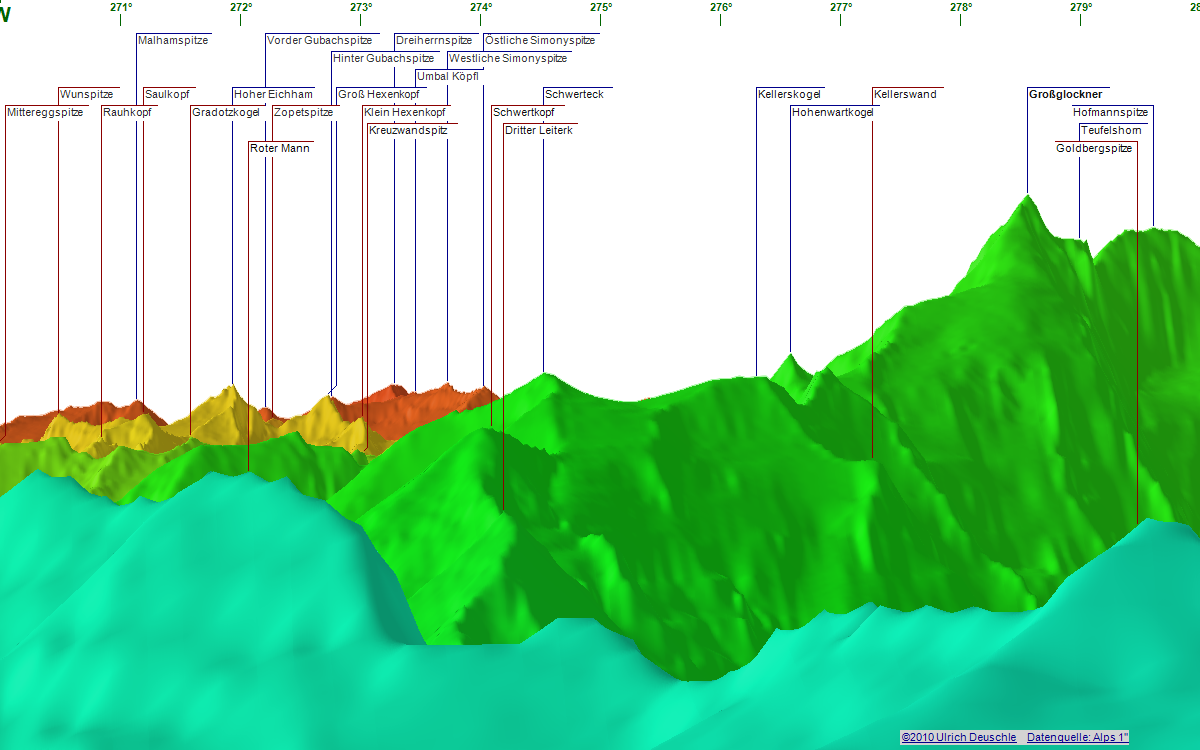Select the Kellerswand label

tap(906, 94)
